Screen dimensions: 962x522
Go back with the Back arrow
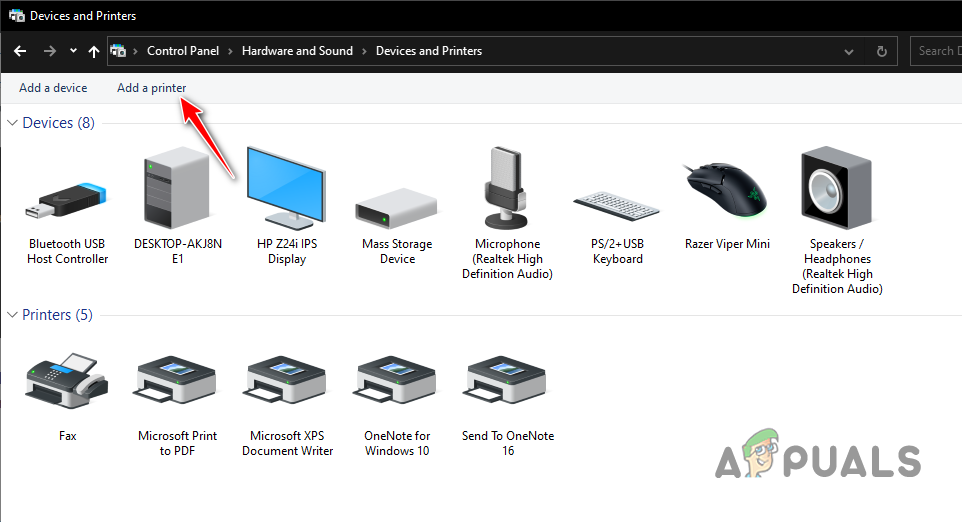point(20,51)
